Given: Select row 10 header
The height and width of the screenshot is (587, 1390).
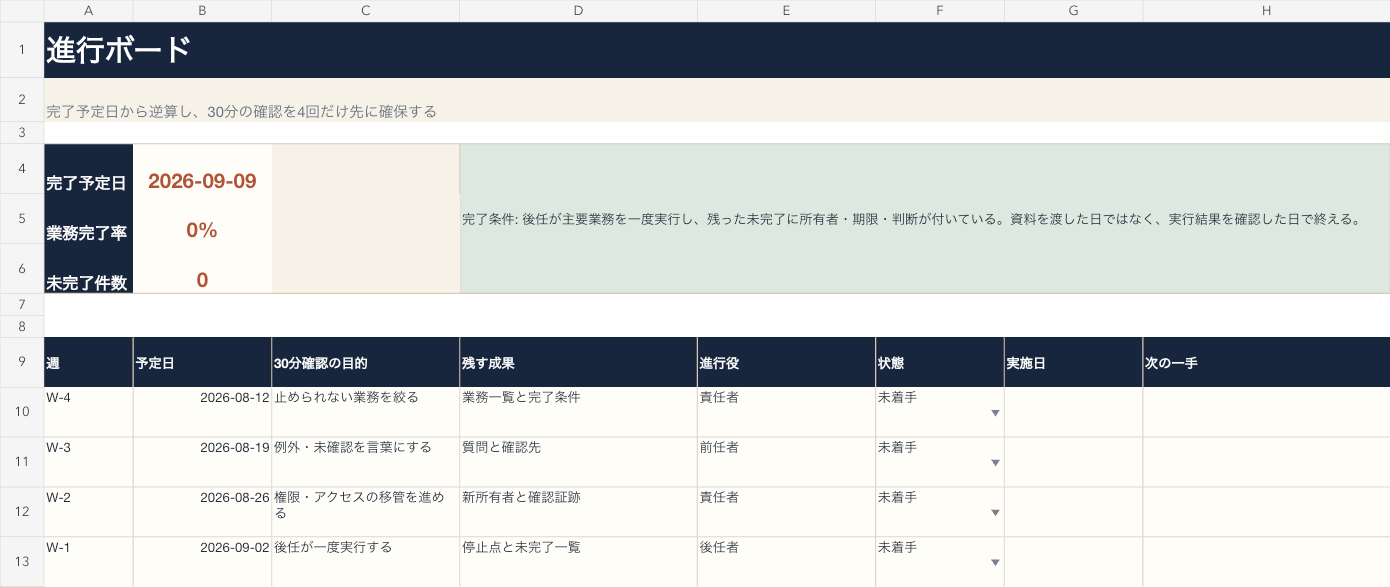Looking at the screenshot, I should tap(22, 412).
